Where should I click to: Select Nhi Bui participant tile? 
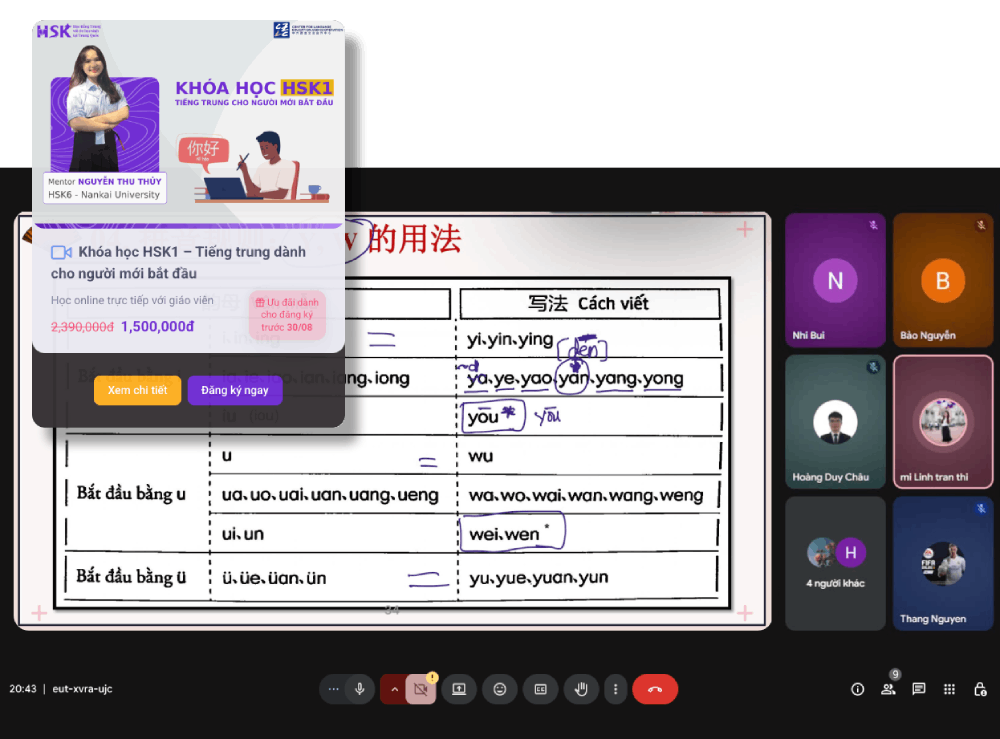(x=835, y=280)
